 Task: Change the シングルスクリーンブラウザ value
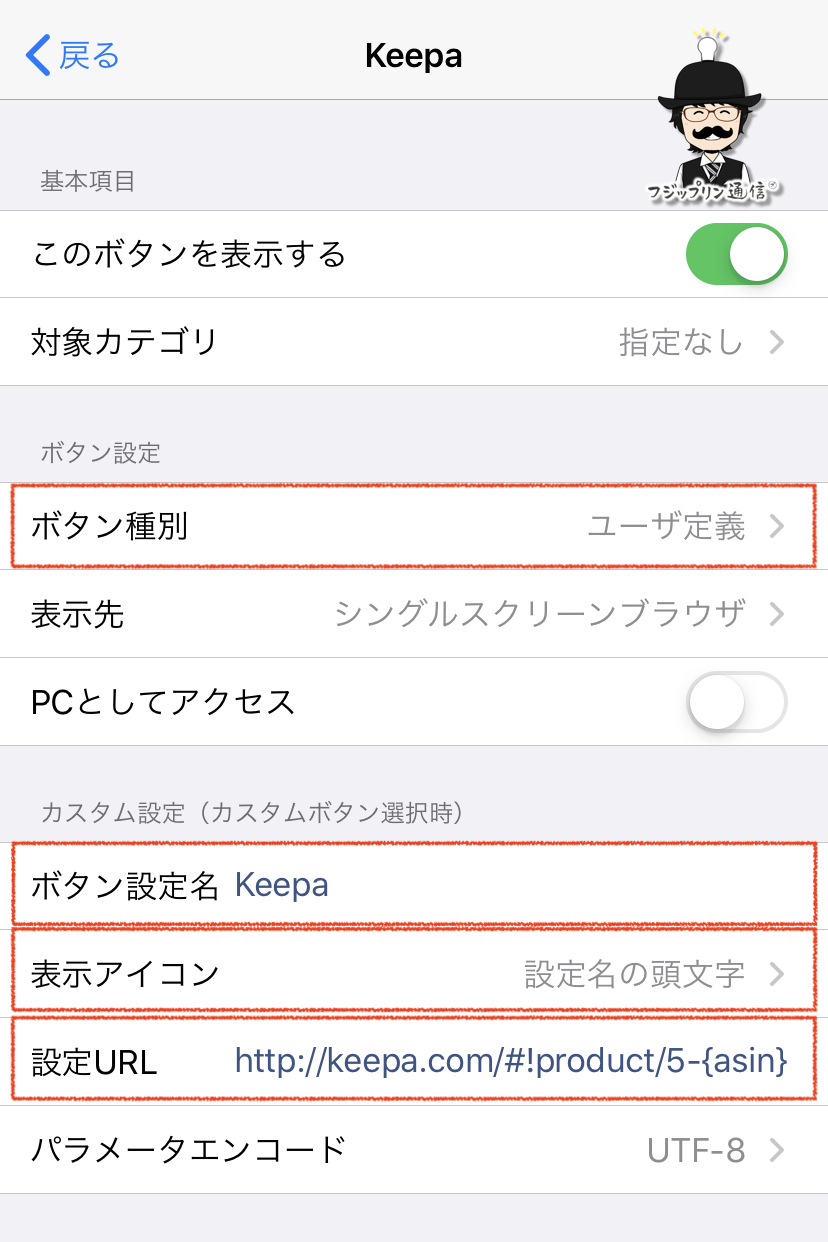(540, 614)
